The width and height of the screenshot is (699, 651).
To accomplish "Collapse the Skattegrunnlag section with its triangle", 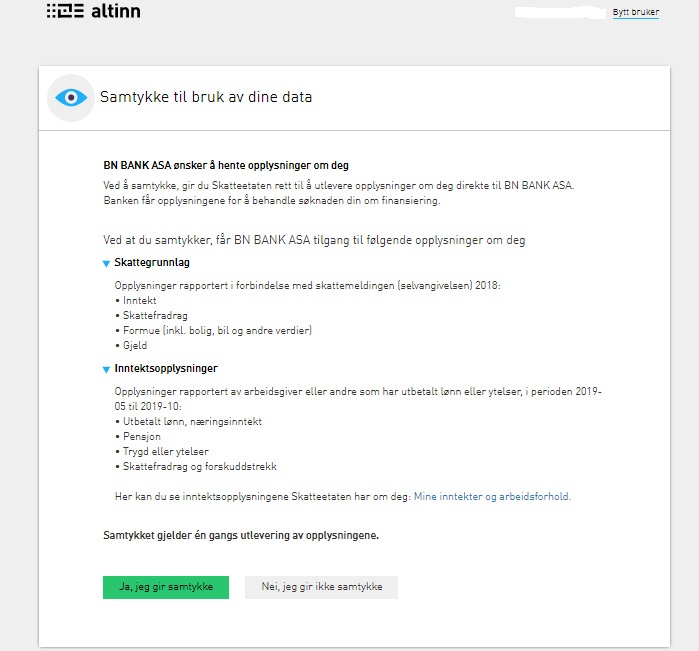I will 106,264.
